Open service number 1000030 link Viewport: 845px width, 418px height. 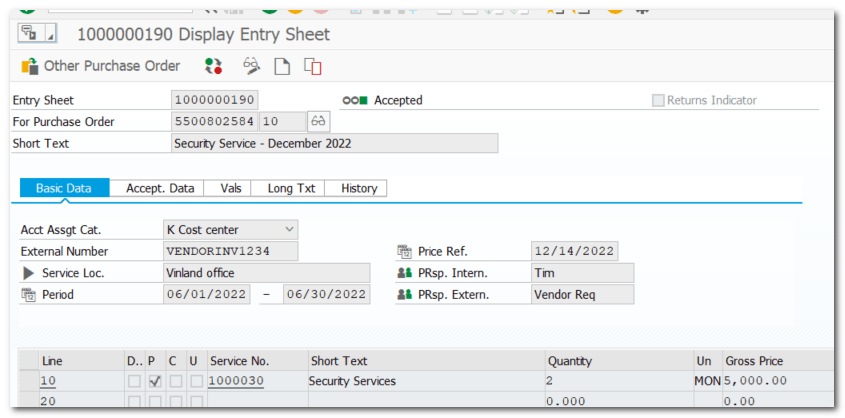click(236, 381)
